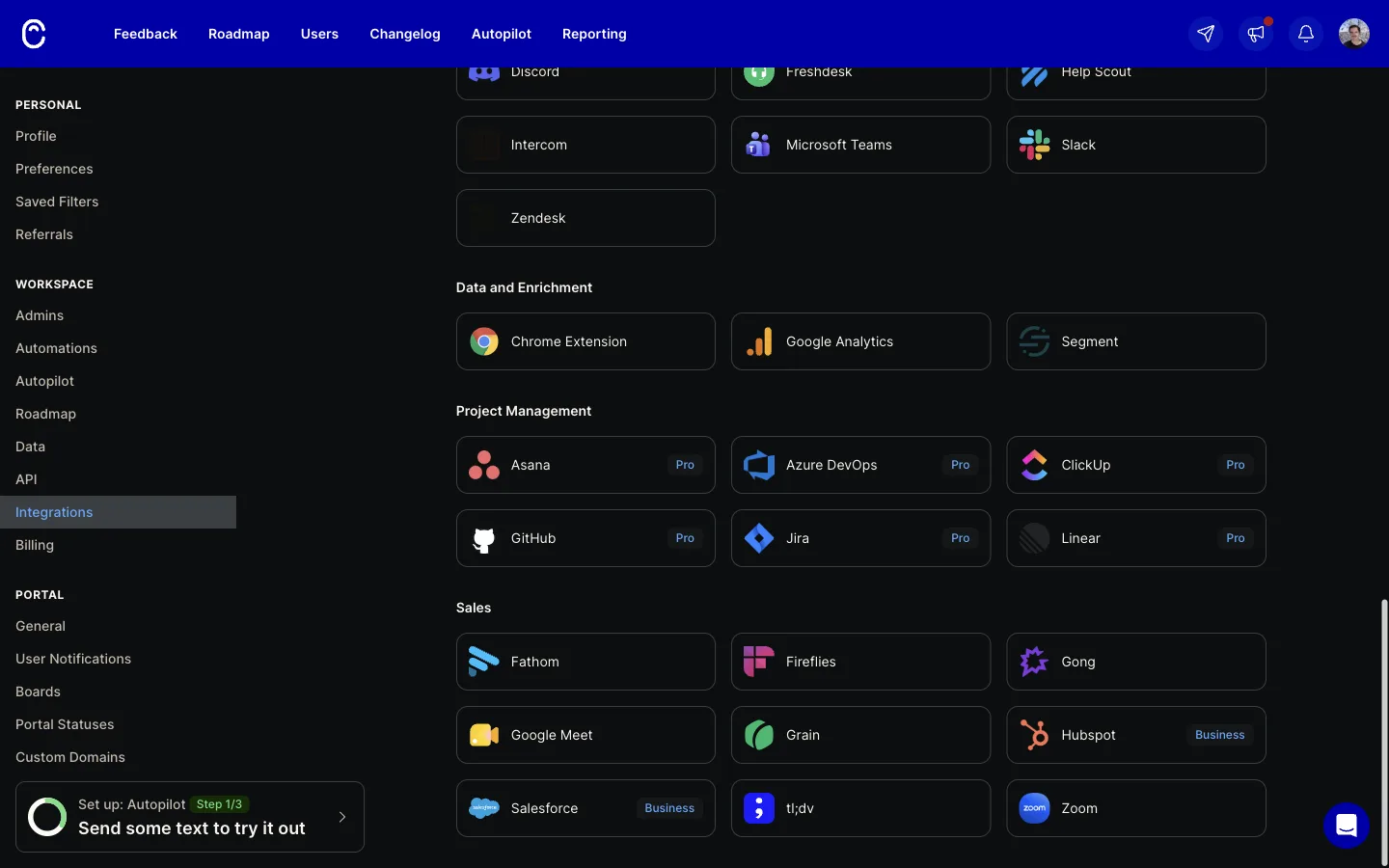Open the Fathom integration card
This screenshot has width=1389, height=868.
586,662
